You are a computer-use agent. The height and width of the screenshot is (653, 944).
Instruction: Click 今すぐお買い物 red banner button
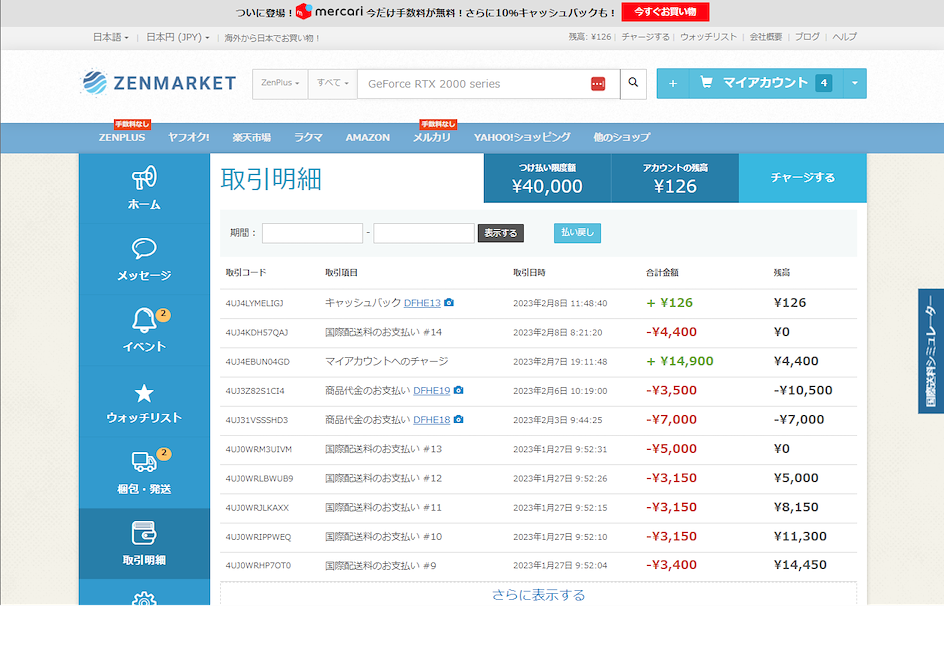click(x=665, y=11)
